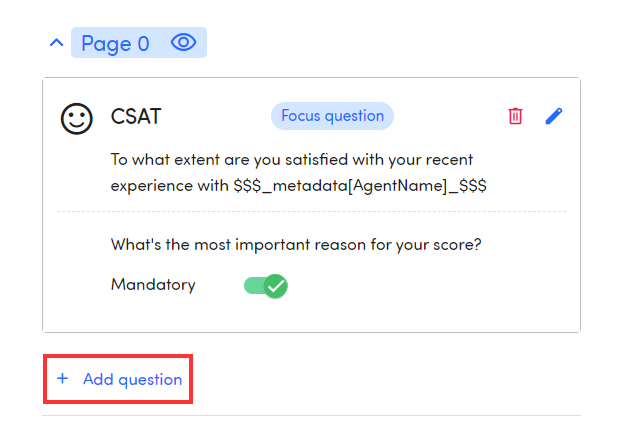Click the plus icon beside Add question
Screen dimensions: 628x430
[63, 379]
